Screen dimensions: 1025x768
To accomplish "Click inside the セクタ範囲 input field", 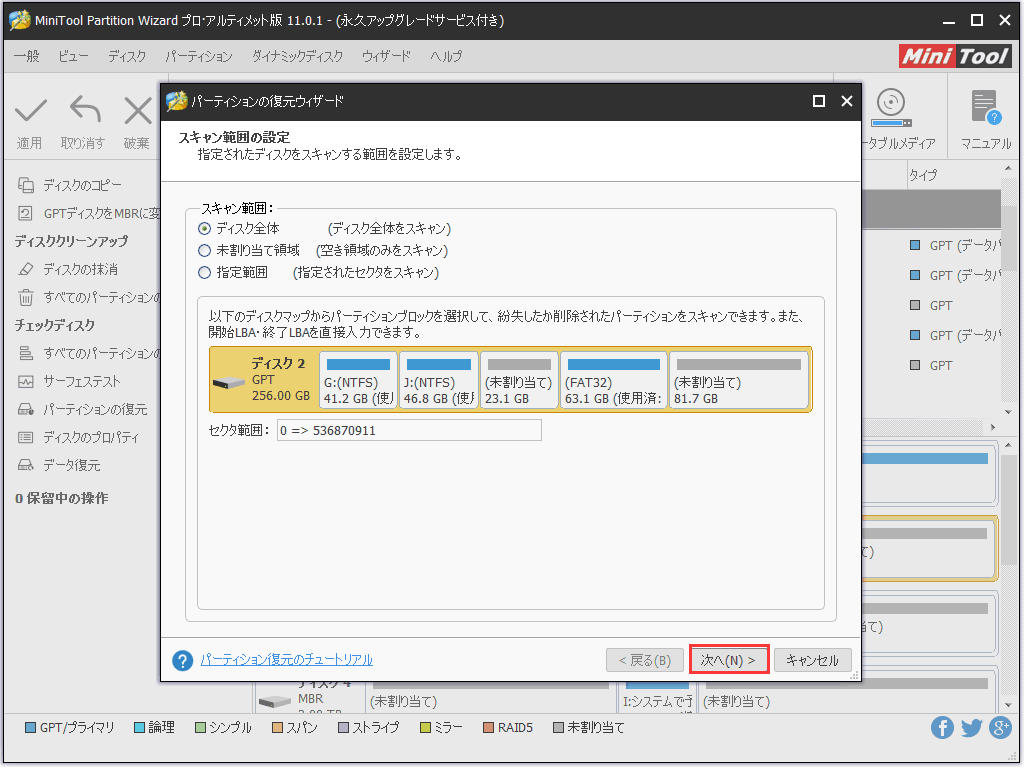I will (408, 429).
